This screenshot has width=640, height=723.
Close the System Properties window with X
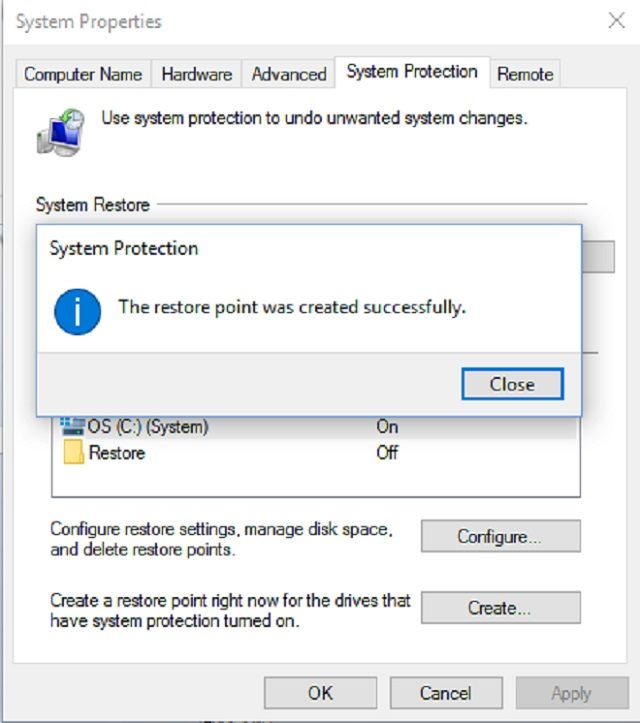[x=616, y=21]
